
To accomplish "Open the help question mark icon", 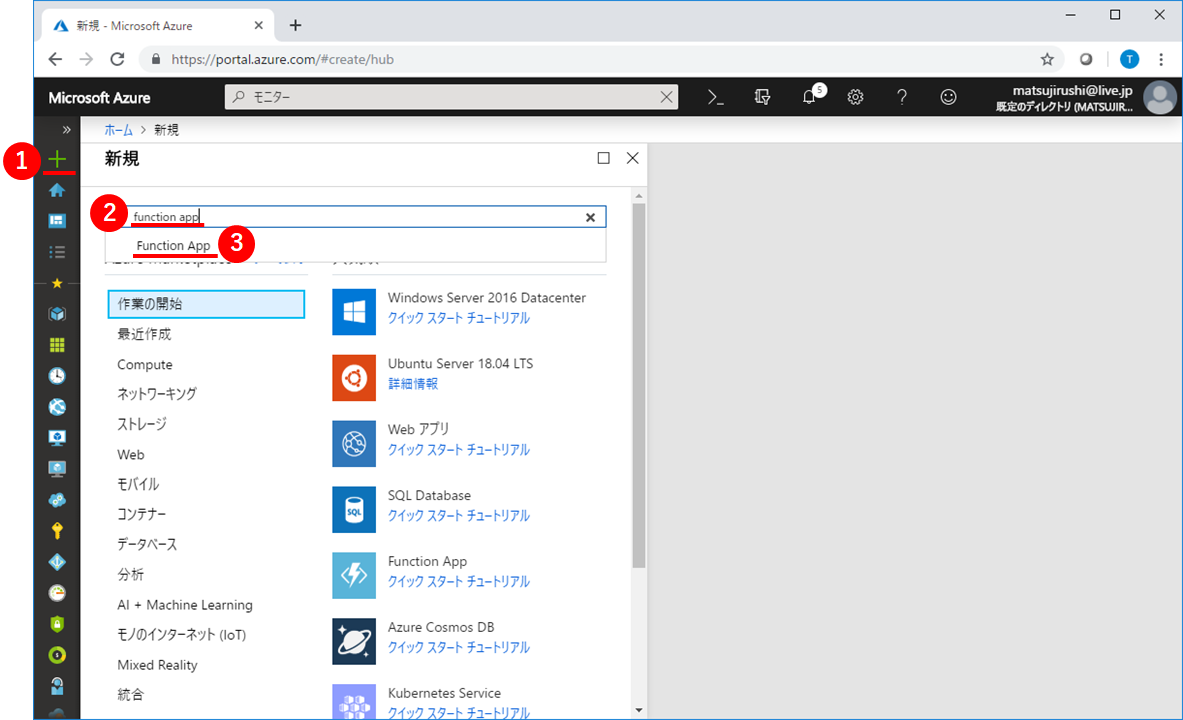I will (902, 97).
